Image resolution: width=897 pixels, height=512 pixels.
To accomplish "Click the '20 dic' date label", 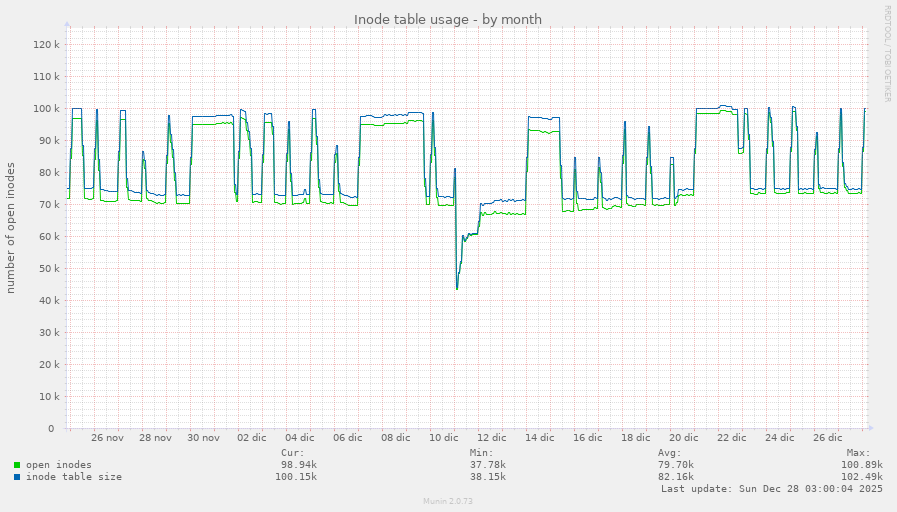I will point(684,438).
